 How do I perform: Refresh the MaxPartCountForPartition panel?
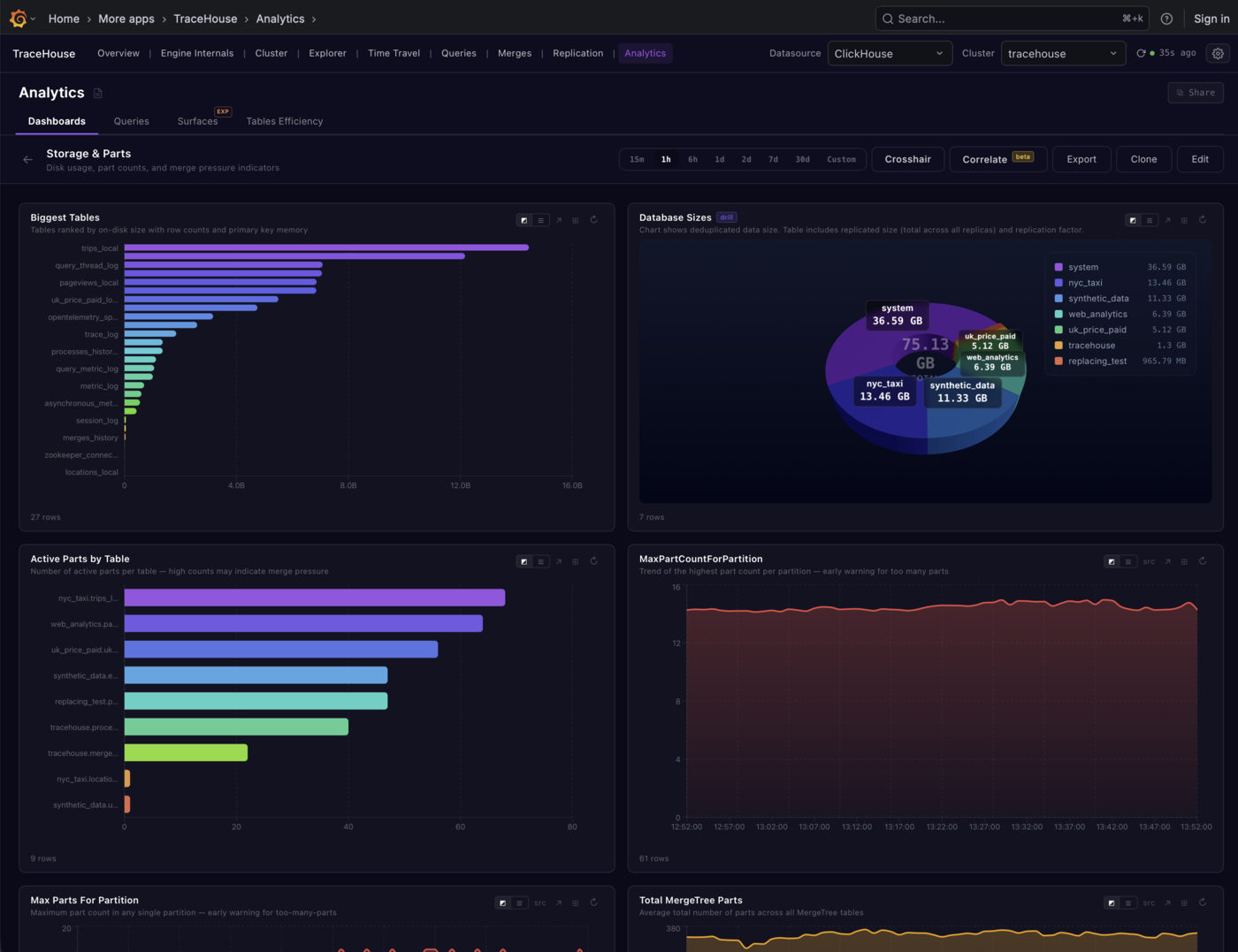tap(1203, 561)
